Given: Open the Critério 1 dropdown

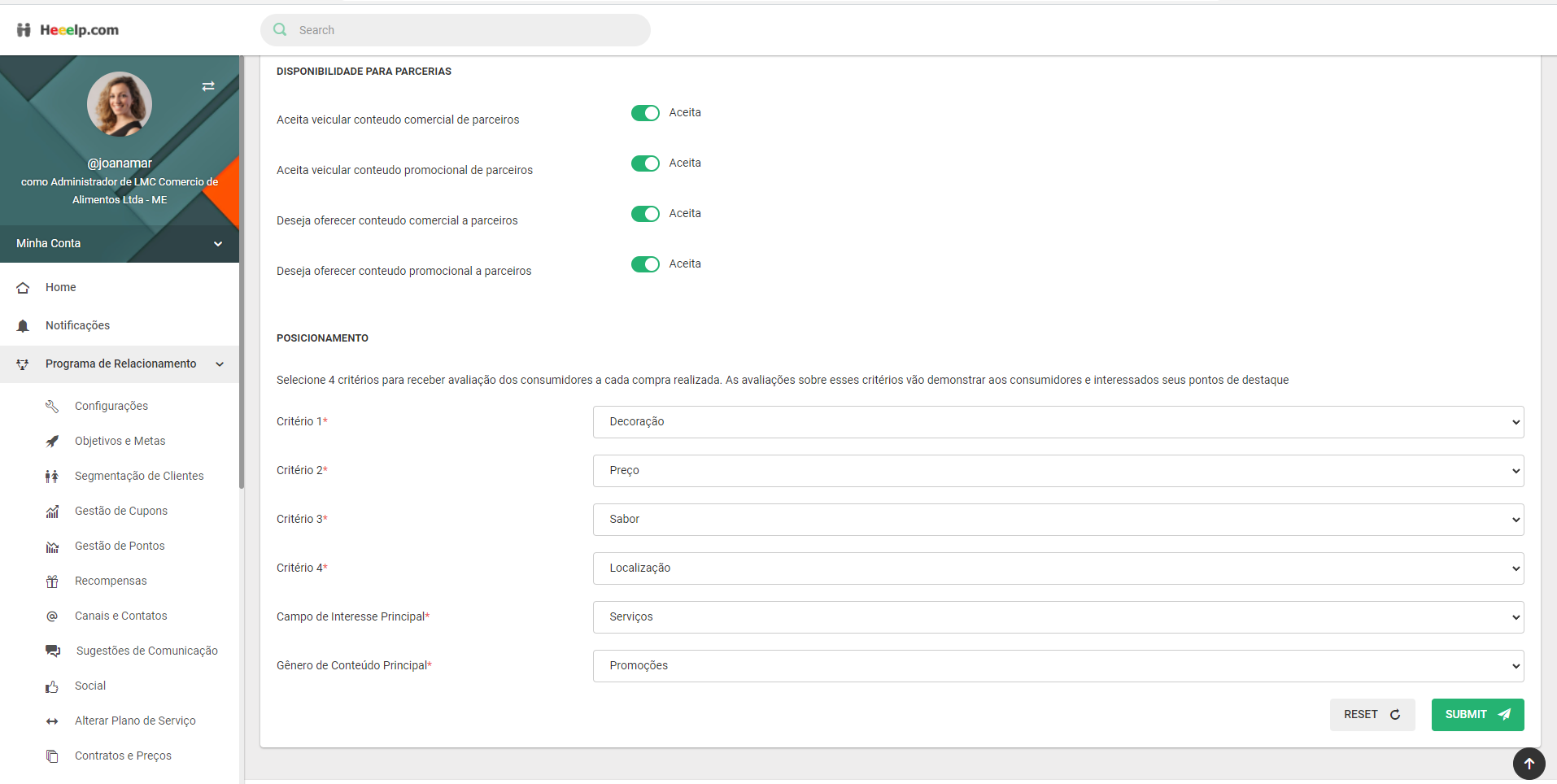Looking at the screenshot, I should pyautogui.click(x=1058, y=422).
